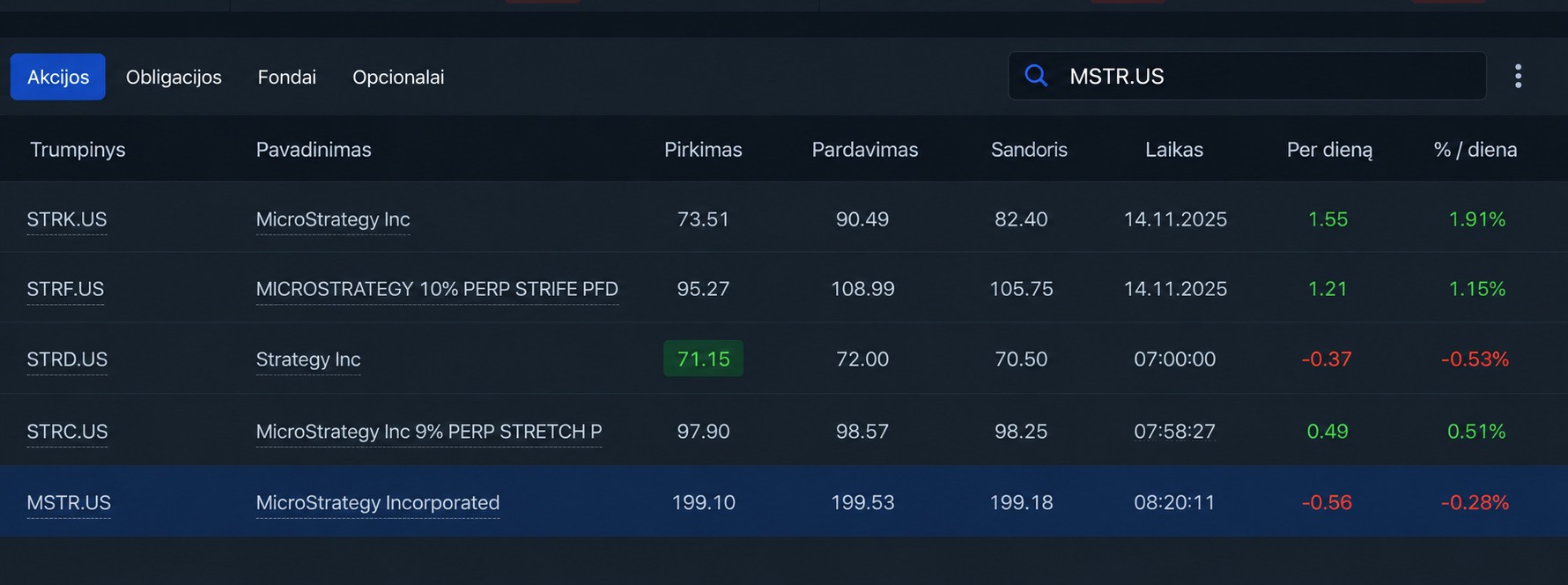
Task: Click MicroStrategy Inc name in STRK.US row
Action: 333,219
